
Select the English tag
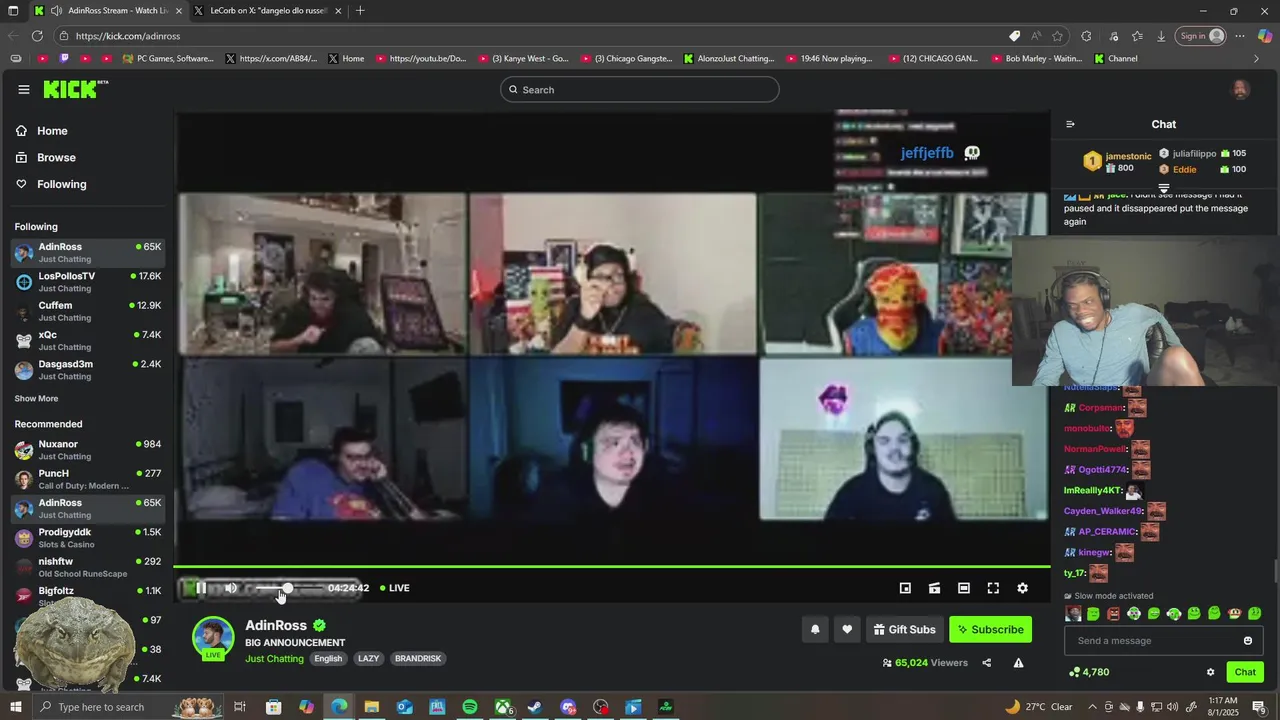[328, 659]
